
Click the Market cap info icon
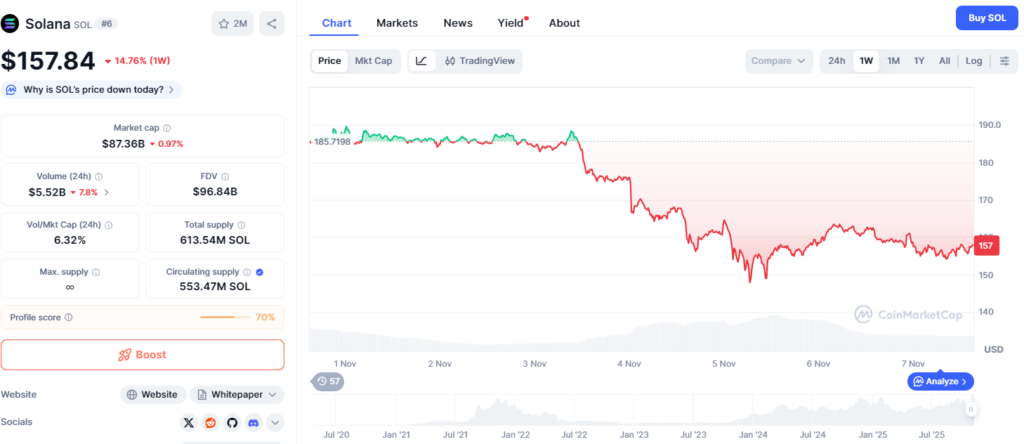pos(167,128)
